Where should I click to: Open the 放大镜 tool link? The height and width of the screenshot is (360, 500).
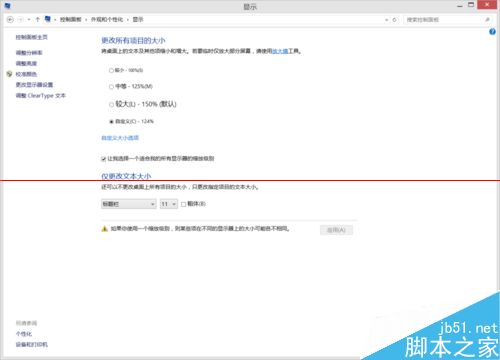(x=280, y=51)
